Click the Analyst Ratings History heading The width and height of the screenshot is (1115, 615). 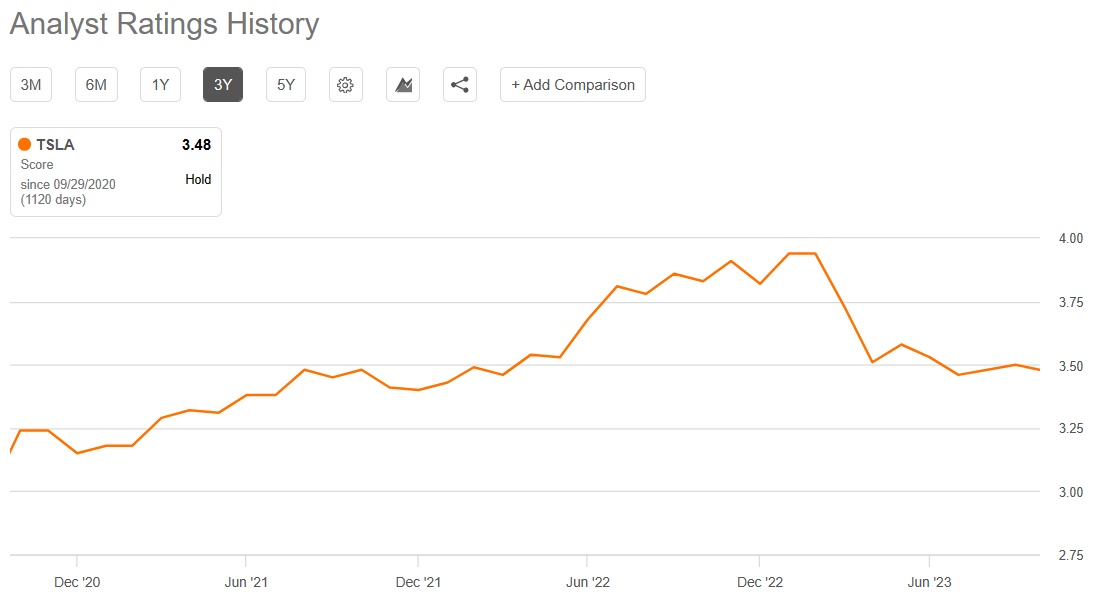(165, 24)
